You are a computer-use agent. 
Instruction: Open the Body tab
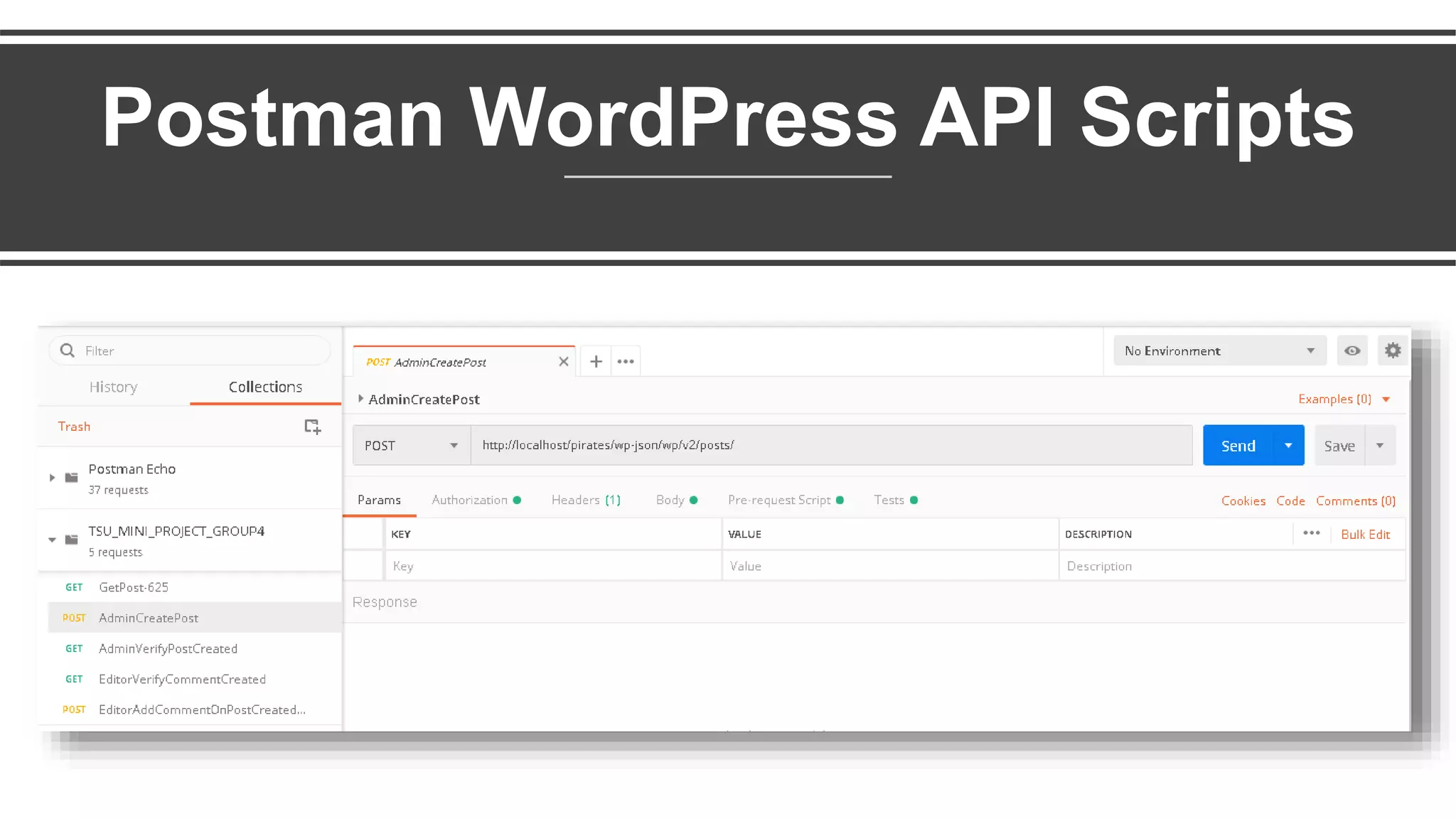click(x=676, y=500)
